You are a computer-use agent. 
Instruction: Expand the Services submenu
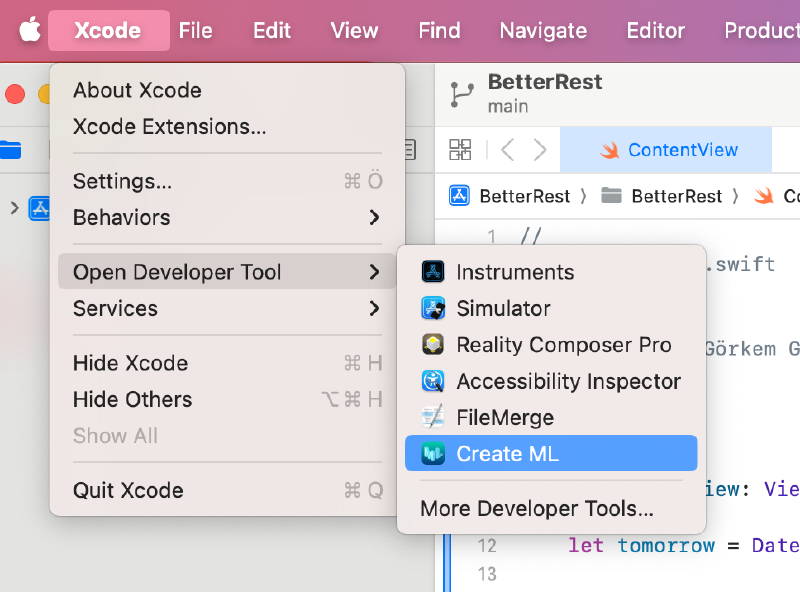pyautogui.click(x=227, y=308)
